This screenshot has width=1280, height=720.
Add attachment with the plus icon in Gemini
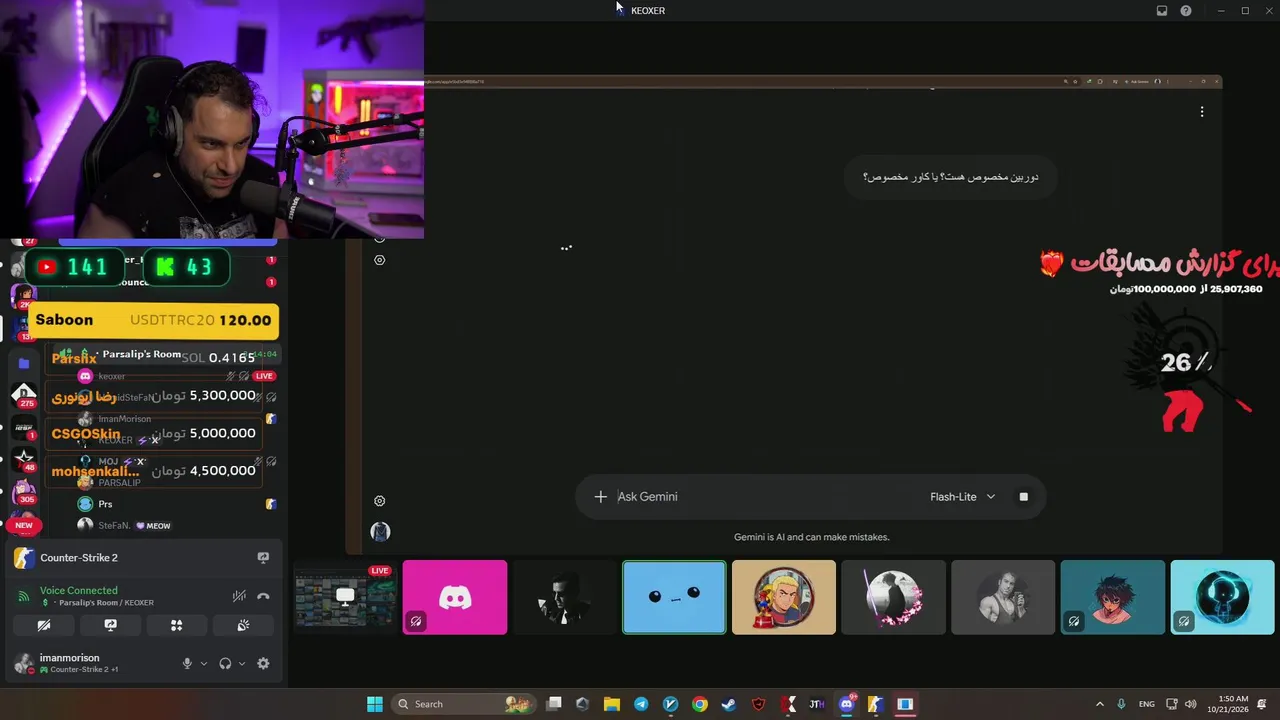pyautogui.click(x=600, y=496)
